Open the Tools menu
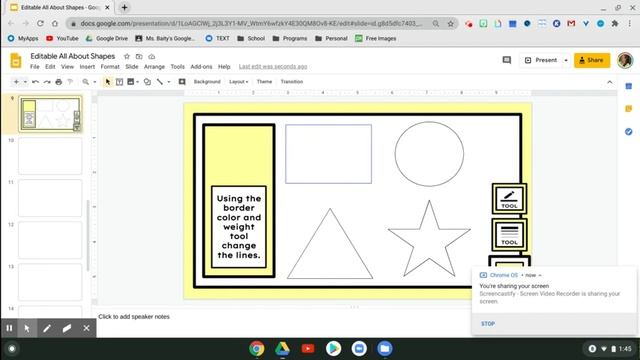Image resolution: width=640 pixels, height=360 pixels. point(178,67)
